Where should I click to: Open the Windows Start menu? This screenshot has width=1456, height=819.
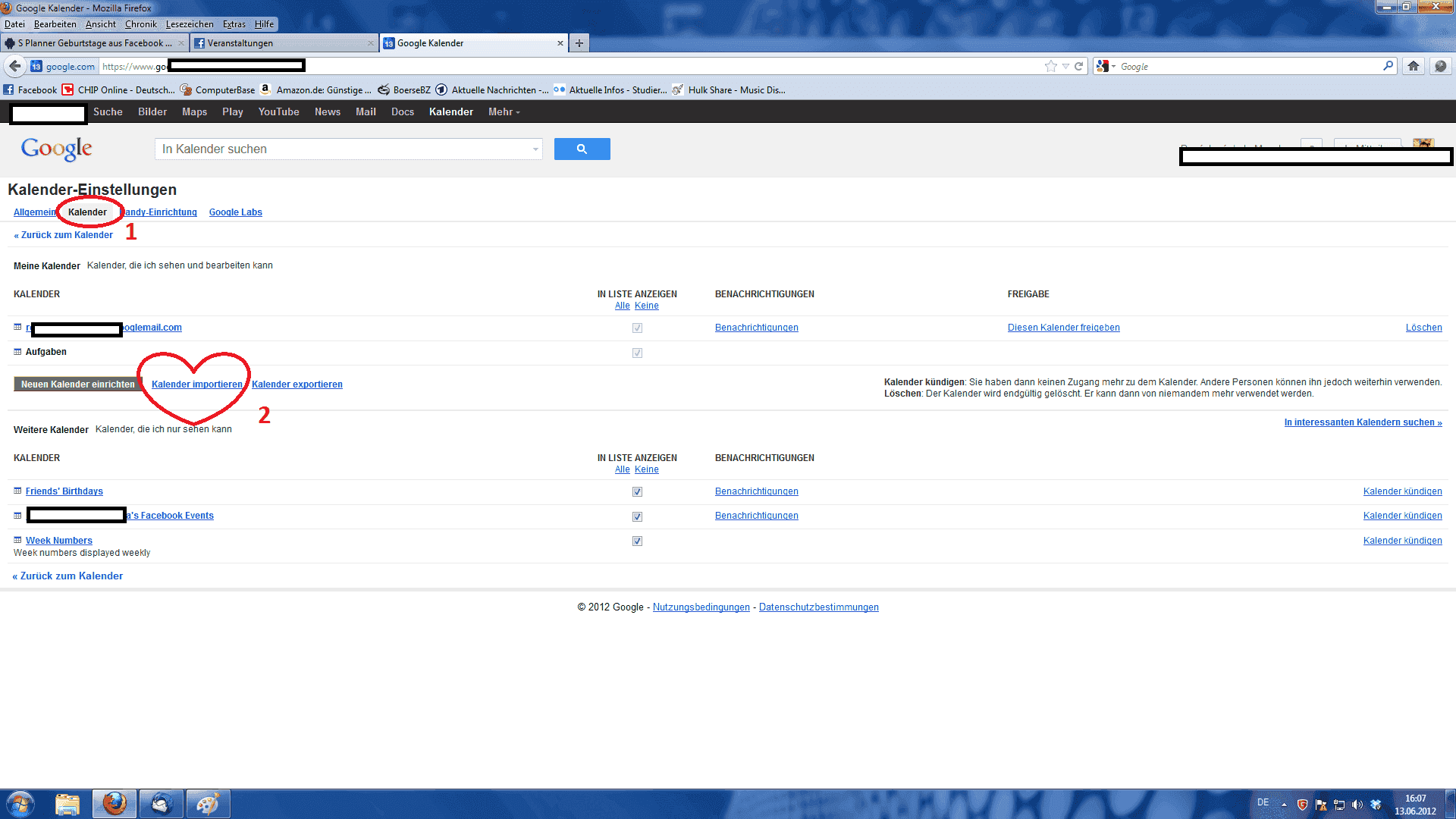click(x=20, y=804)
